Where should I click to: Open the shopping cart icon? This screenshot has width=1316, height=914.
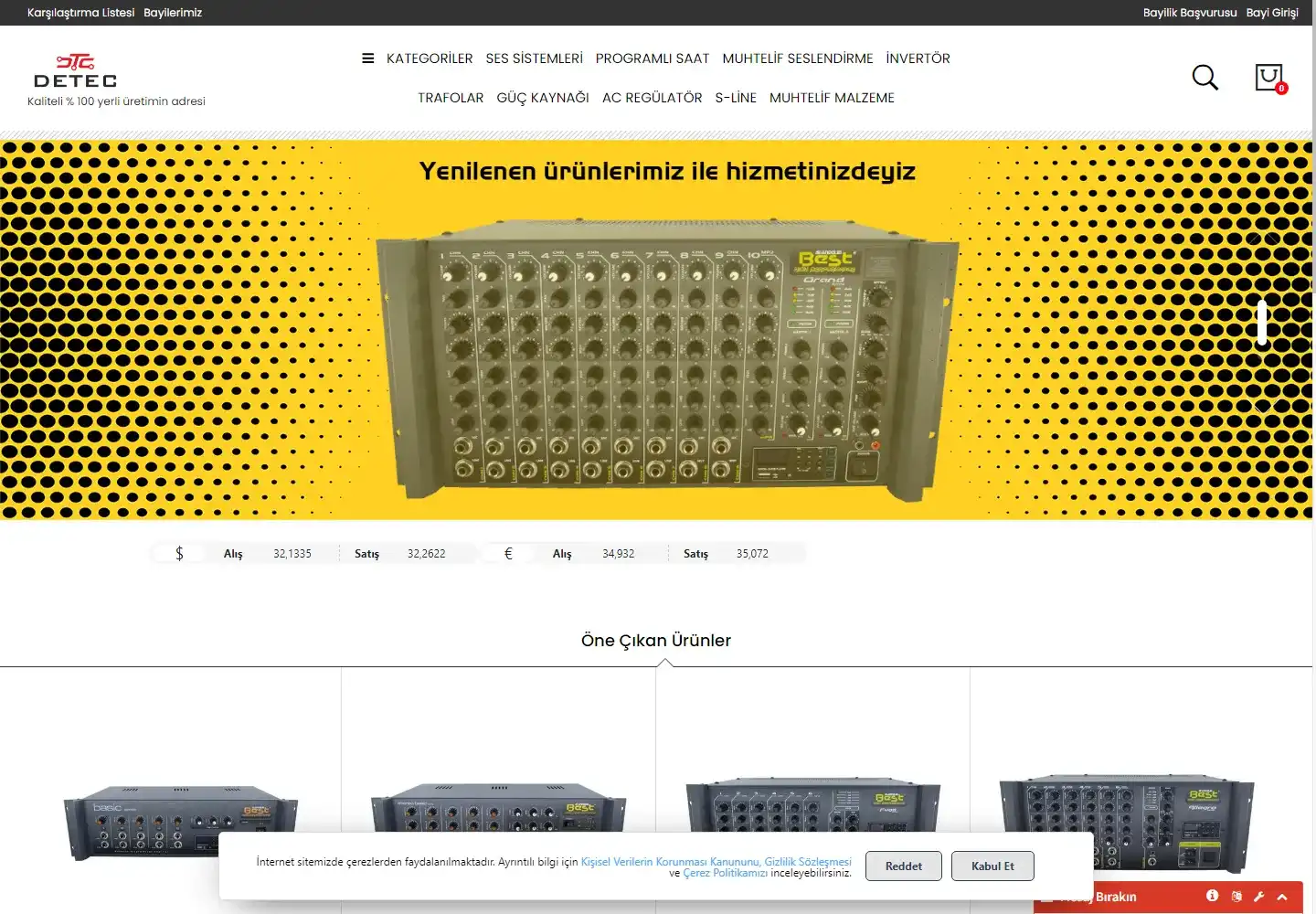(1269, 78)
